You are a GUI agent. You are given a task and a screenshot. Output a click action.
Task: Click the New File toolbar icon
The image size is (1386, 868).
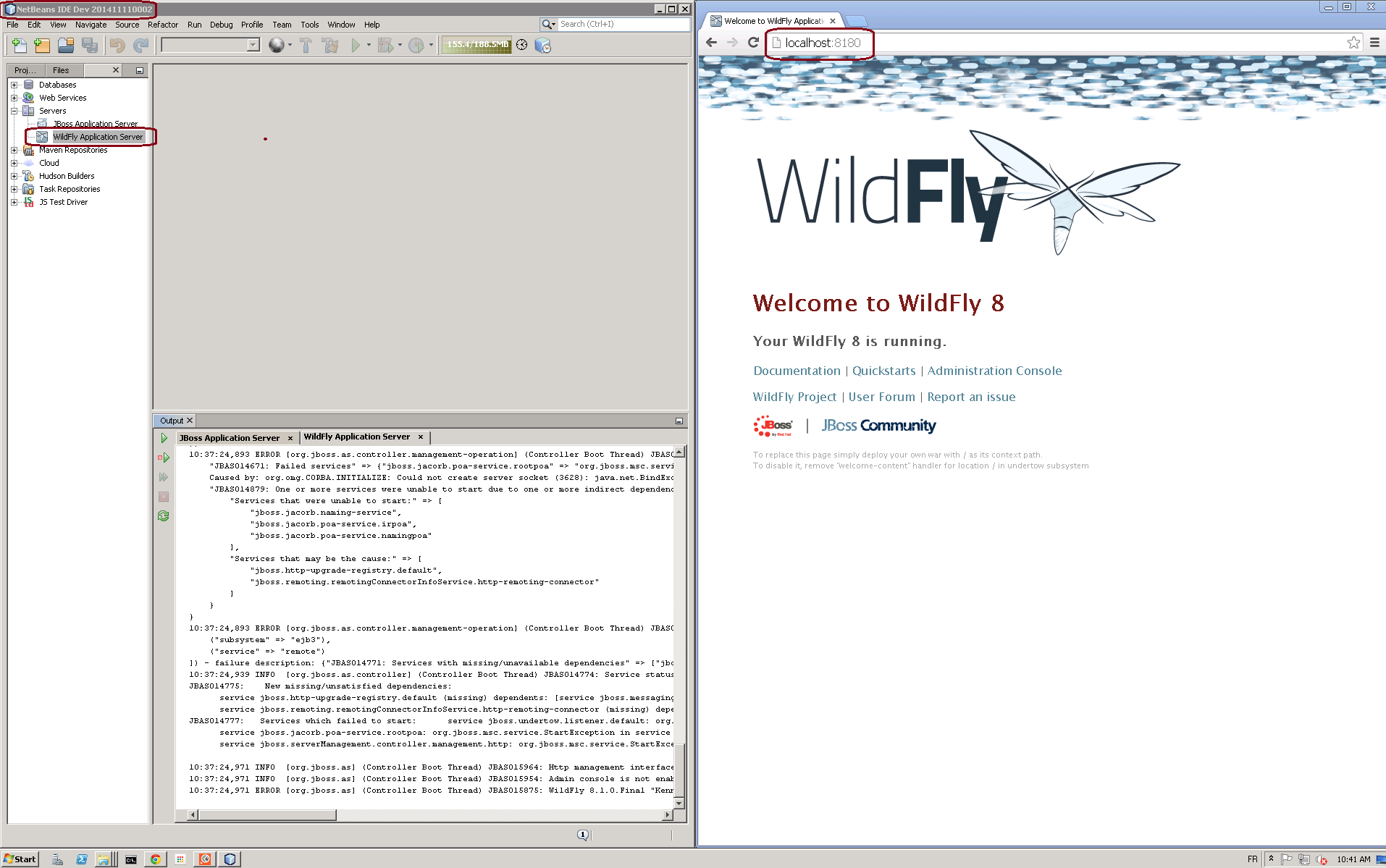20,46
